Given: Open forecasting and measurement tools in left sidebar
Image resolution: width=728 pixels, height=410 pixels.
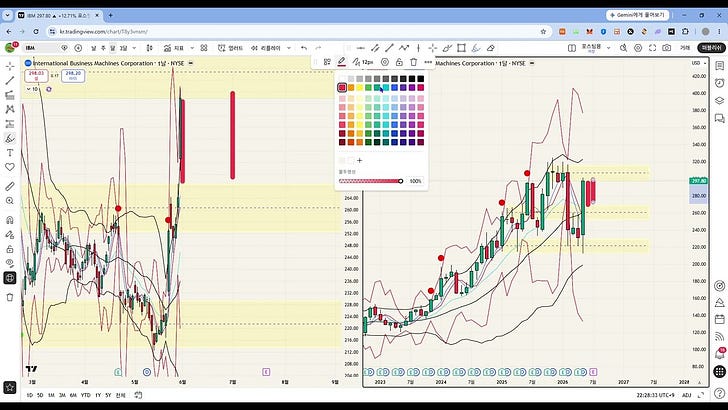Looking at the screenshot, I should pyautogui.click(x=10, y=124).
